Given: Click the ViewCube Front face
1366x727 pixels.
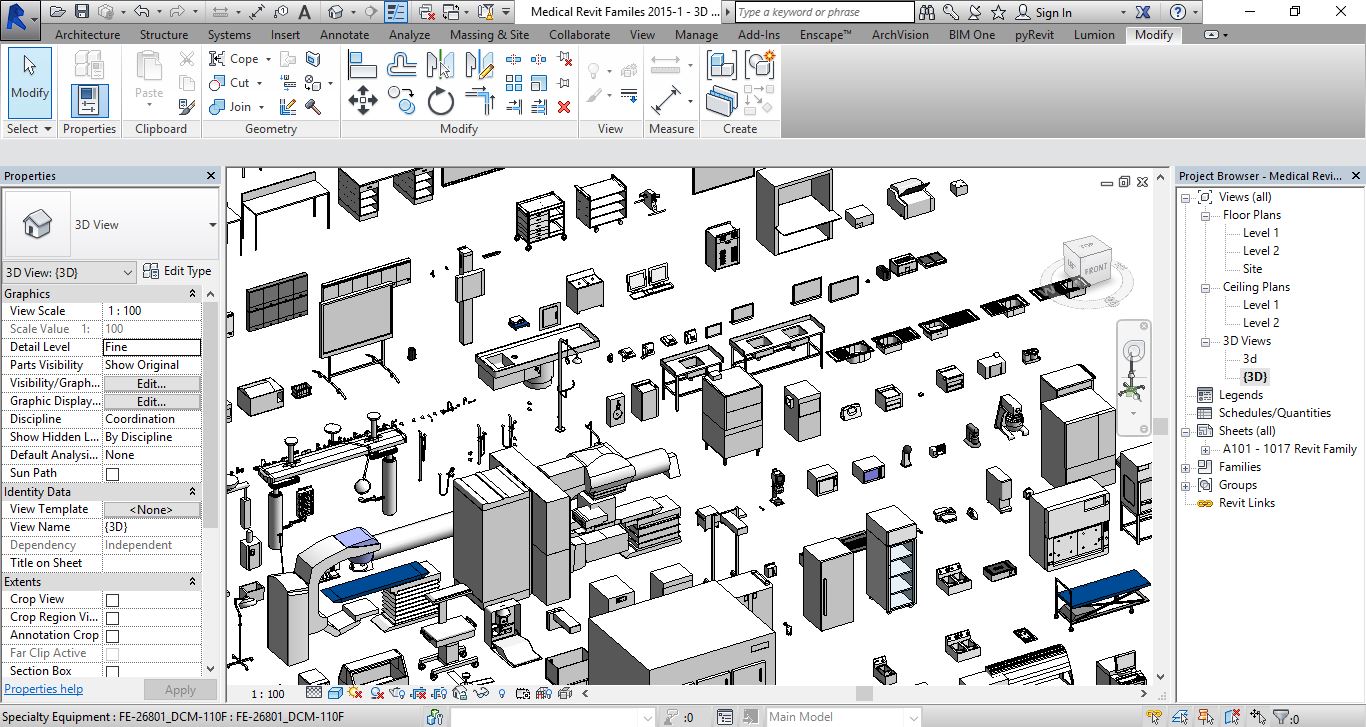Looking at the screenshot, I should coord(1096,268).
